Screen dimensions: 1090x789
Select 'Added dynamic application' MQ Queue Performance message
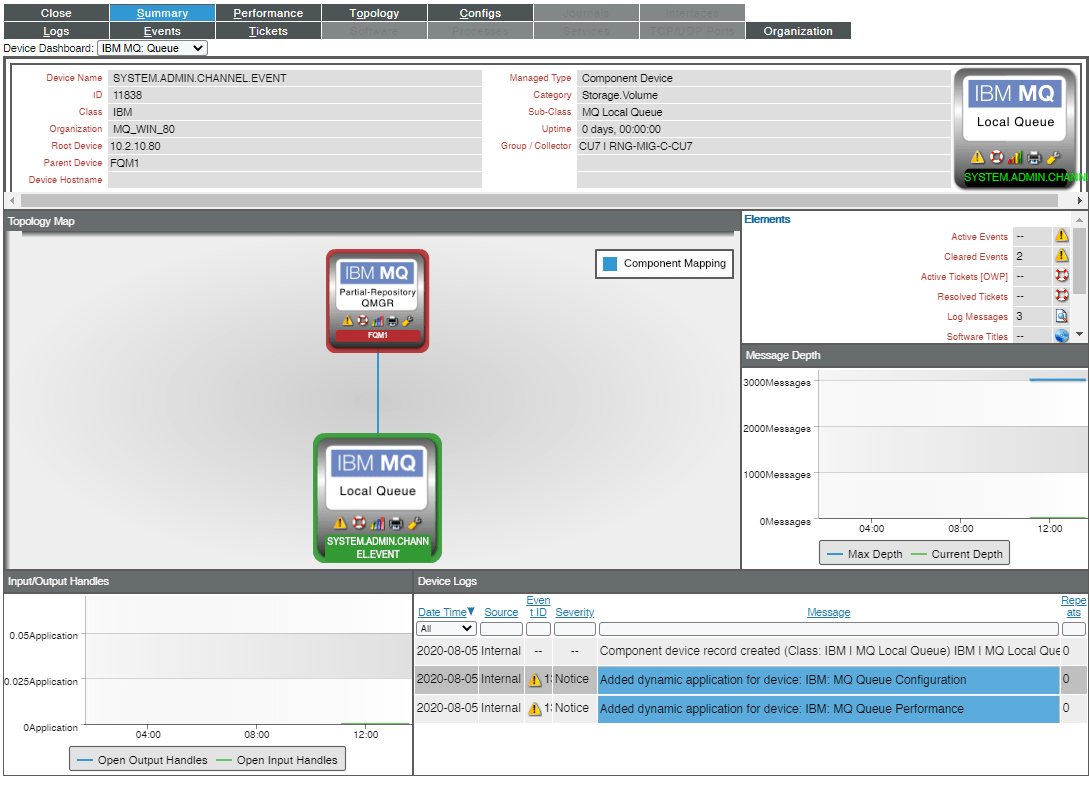(829, 709)
